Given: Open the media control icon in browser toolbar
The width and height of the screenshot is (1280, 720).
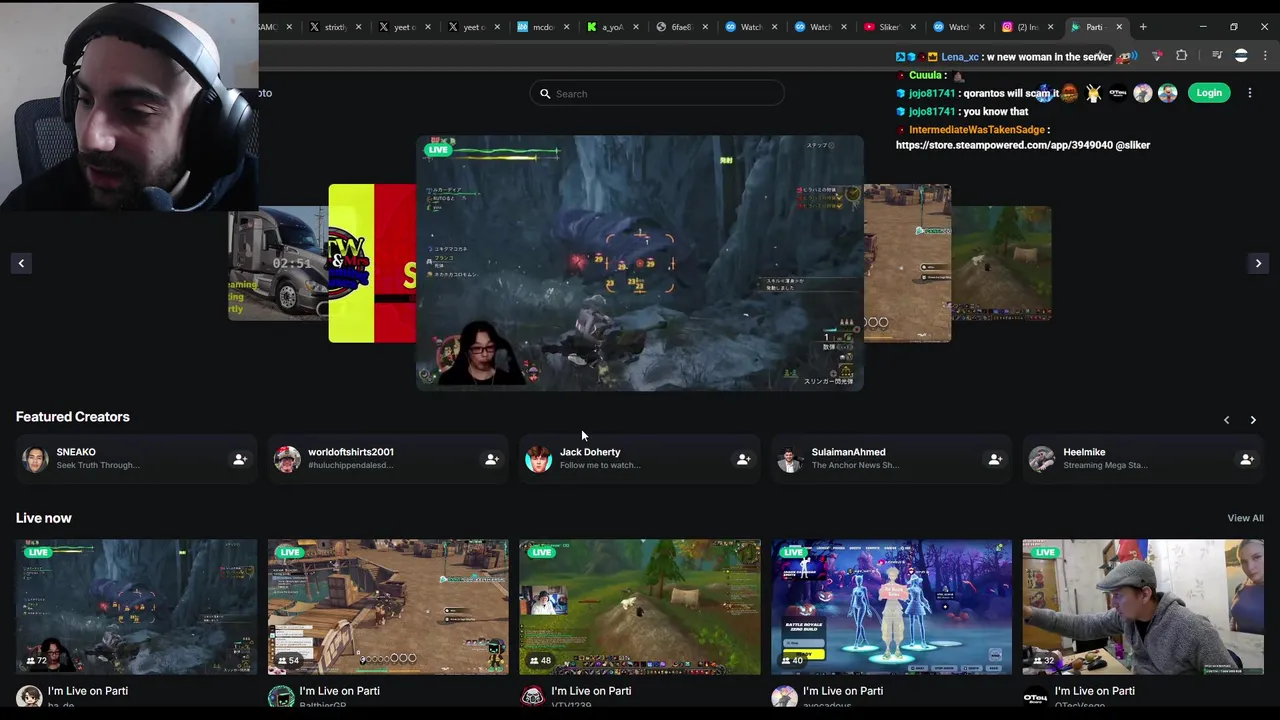Looking at the screenshot, I should 1217,56.
